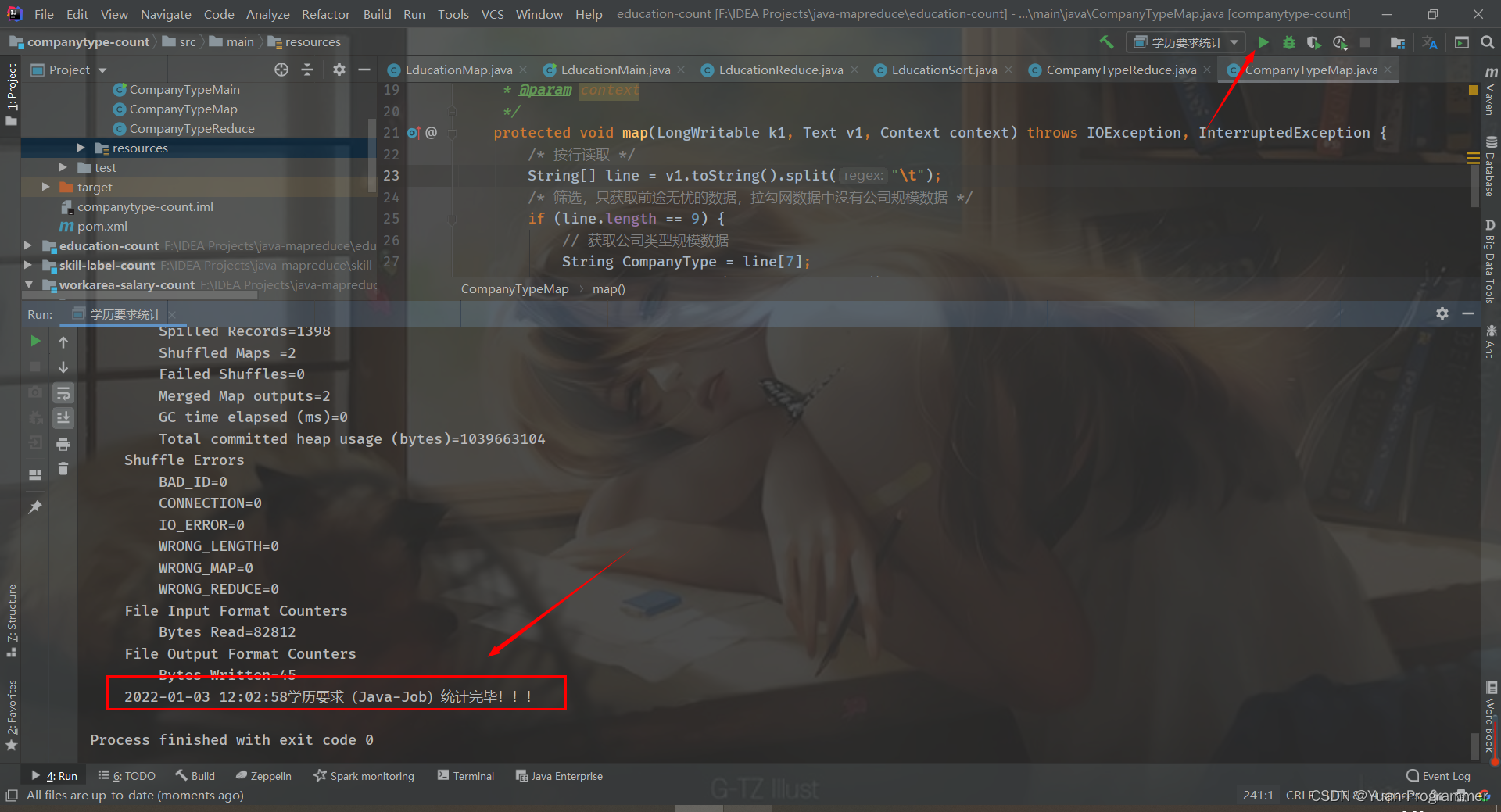The image size is (1501, 812).
Task: Select CompanyTypeMain in the Project tree
Action: 184,89
